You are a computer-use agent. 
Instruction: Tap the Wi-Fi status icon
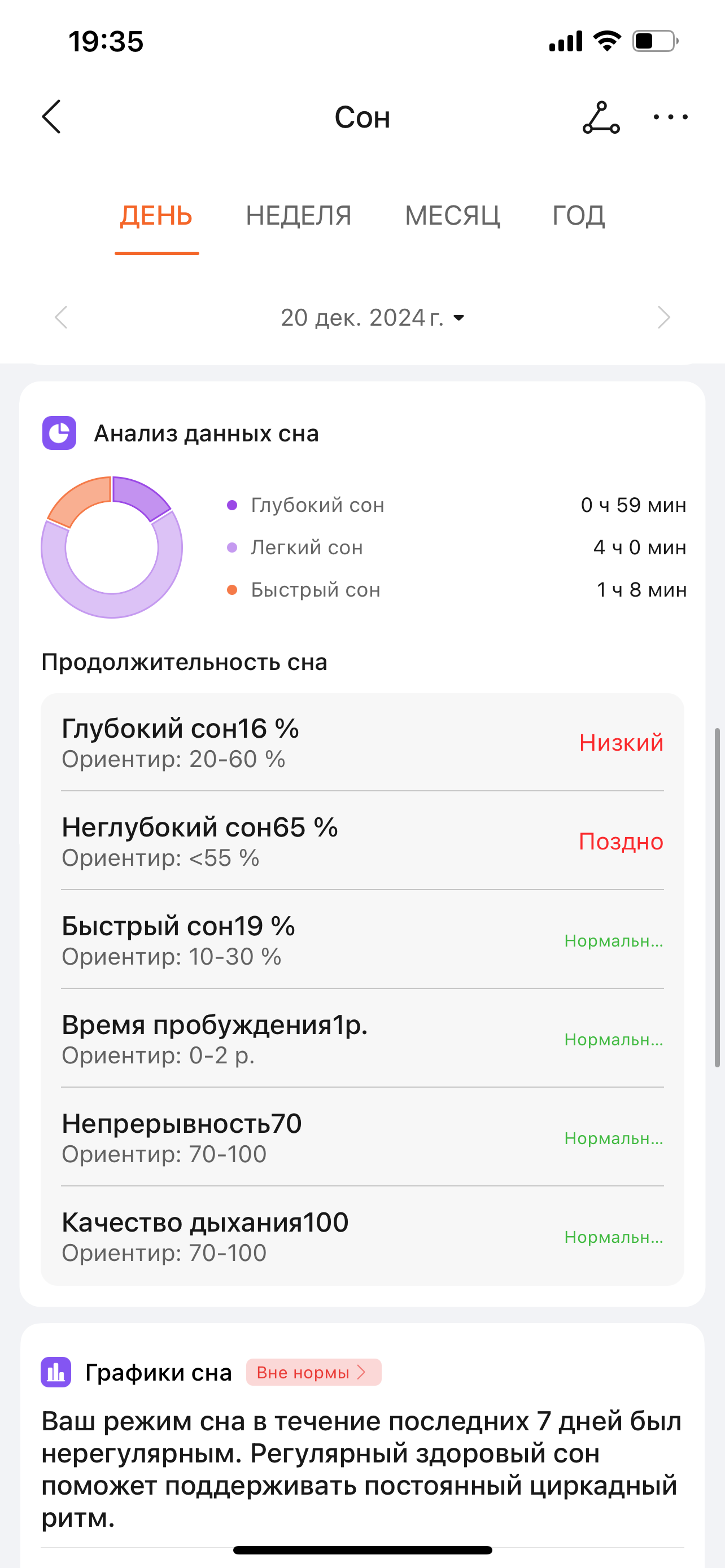tap(607, 41)
